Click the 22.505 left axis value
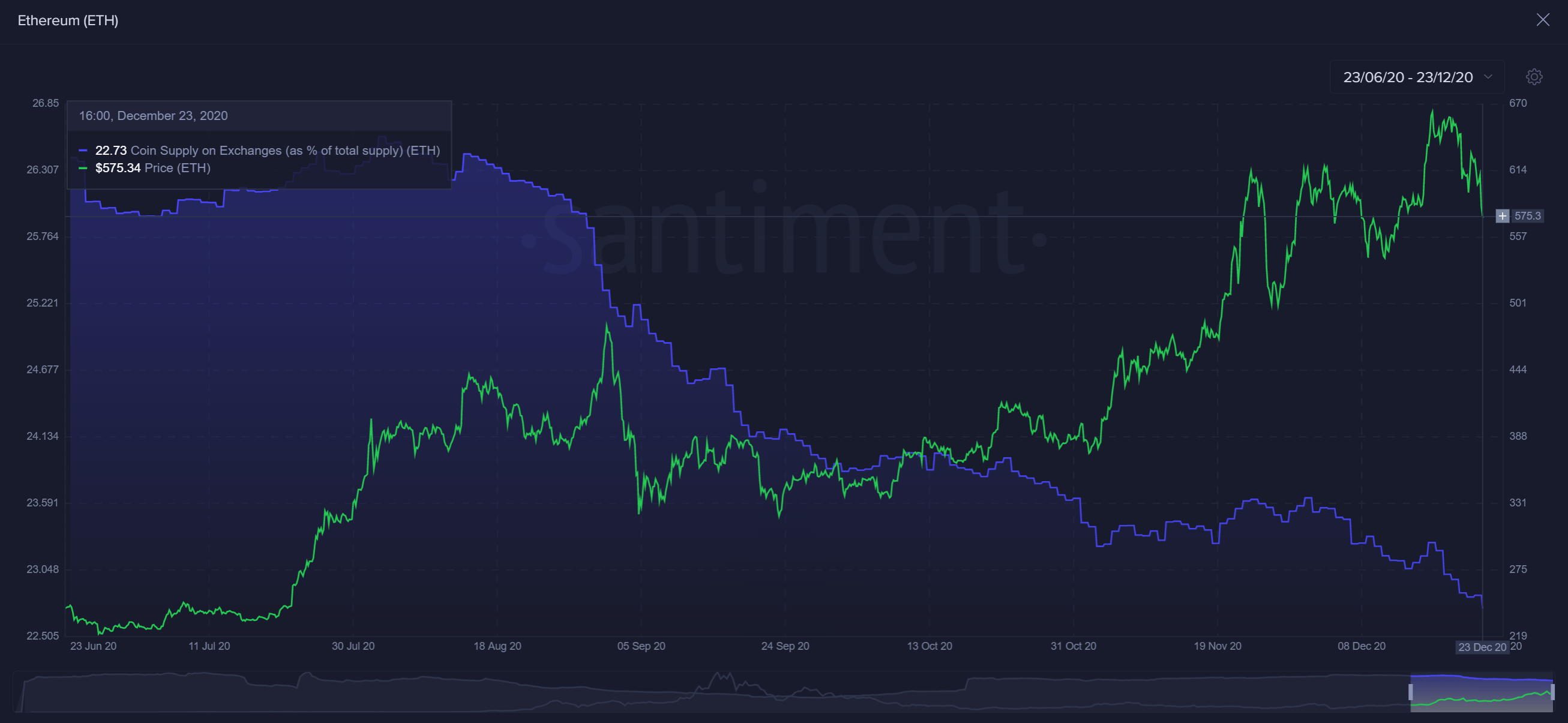This screenshot has width=1568, height=723. 43,636
